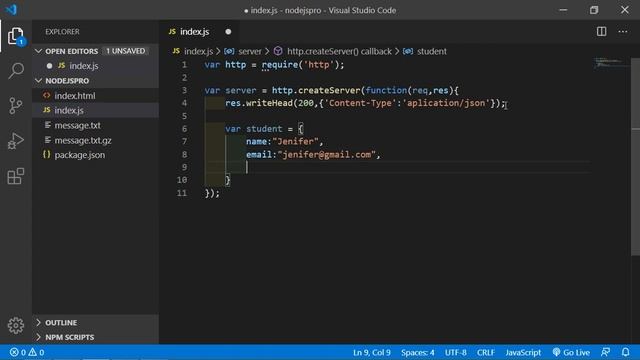Open message.txt file
Screen dimensions: 640x360
[78, 125]
